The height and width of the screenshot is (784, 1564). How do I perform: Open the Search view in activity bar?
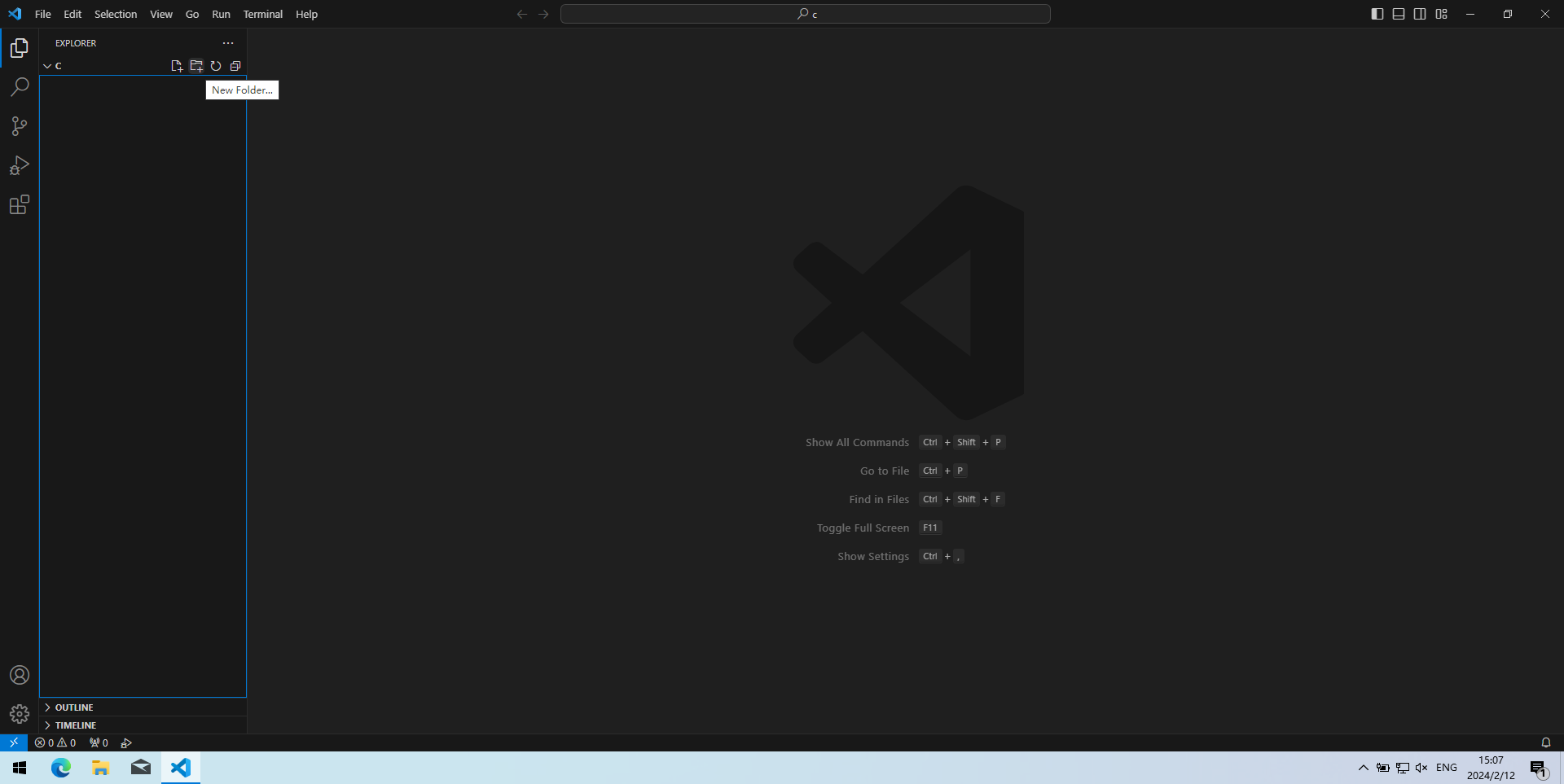pos(20,87)
